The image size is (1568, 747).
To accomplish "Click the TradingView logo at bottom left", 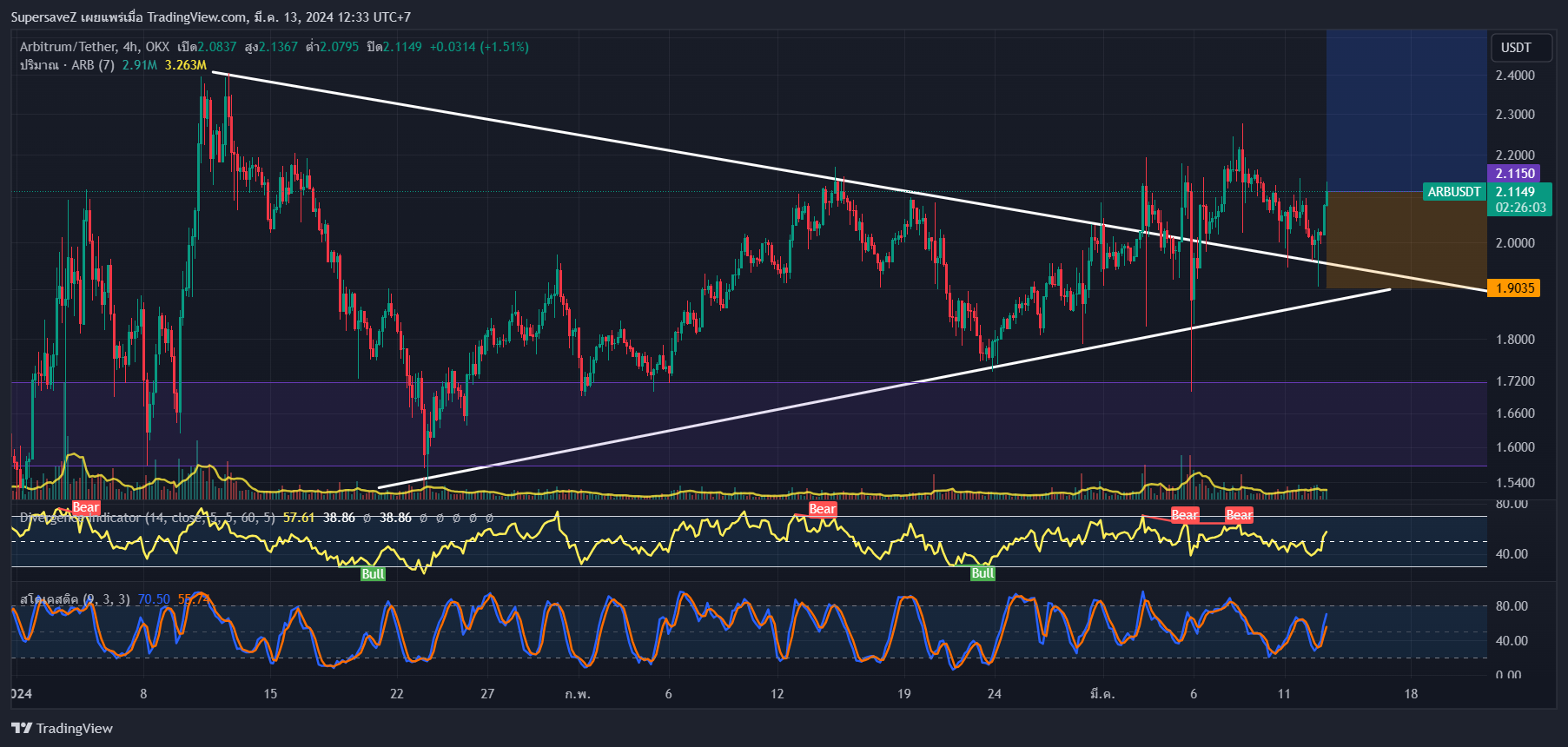I will pos(62,728).
